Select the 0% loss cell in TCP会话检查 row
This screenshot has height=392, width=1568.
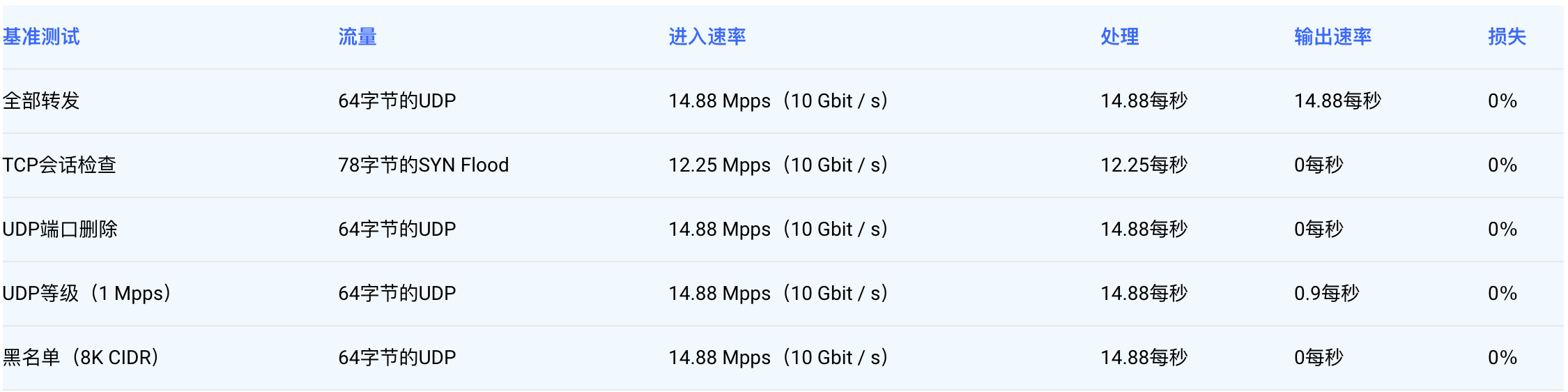click(1502, 165)
